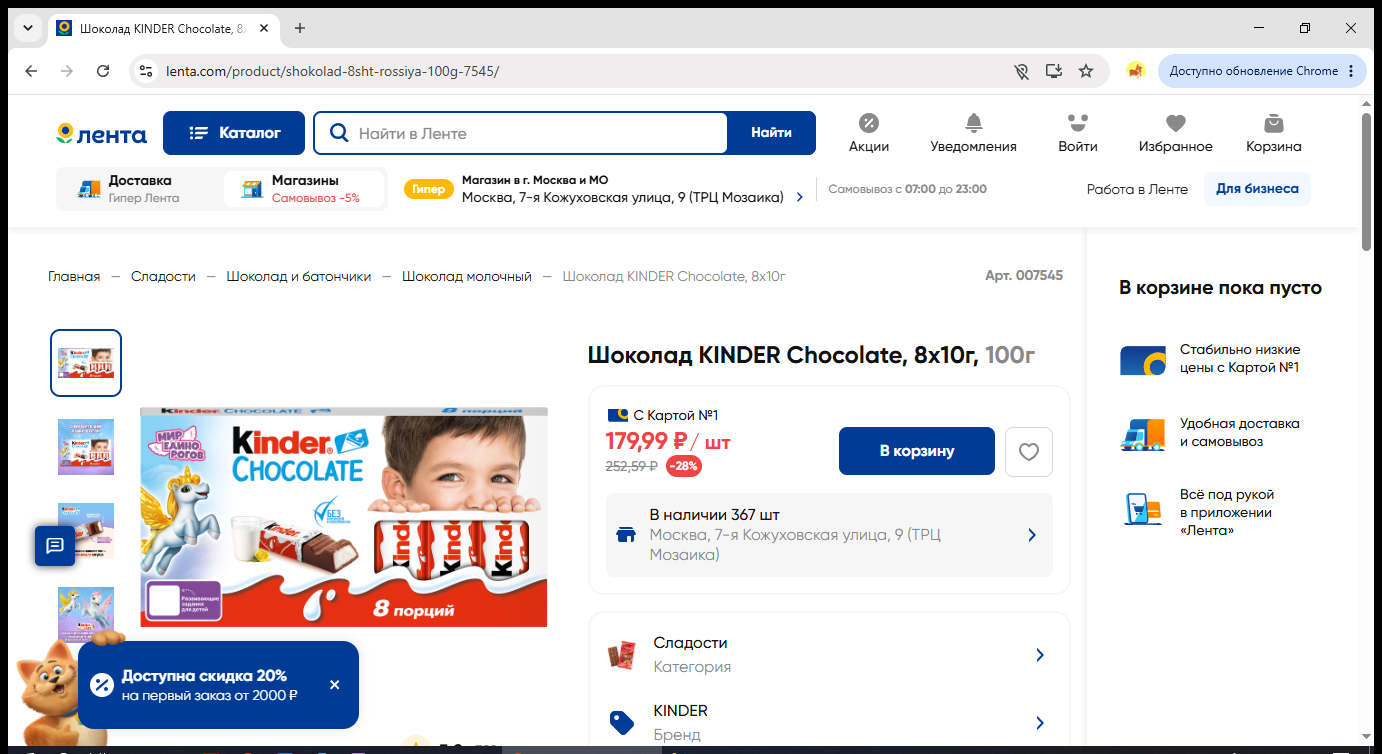
Task: Open the Сладости category row
Action: click(829, 655)
